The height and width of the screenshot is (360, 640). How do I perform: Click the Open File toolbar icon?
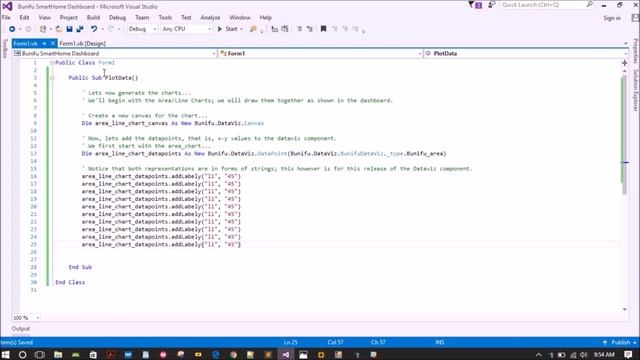58,29
